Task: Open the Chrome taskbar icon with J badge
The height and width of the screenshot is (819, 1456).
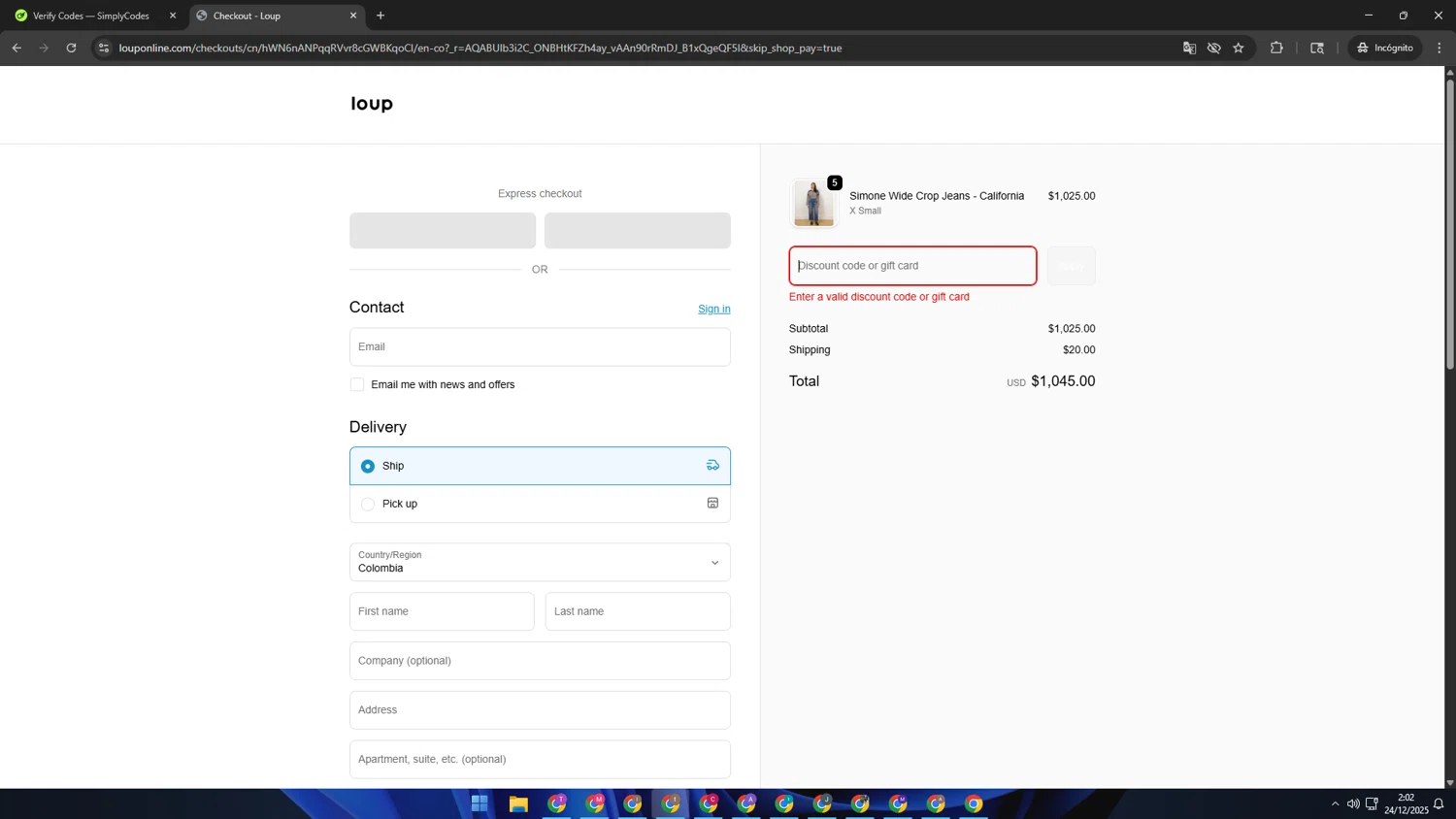Action: pos(822,803)
